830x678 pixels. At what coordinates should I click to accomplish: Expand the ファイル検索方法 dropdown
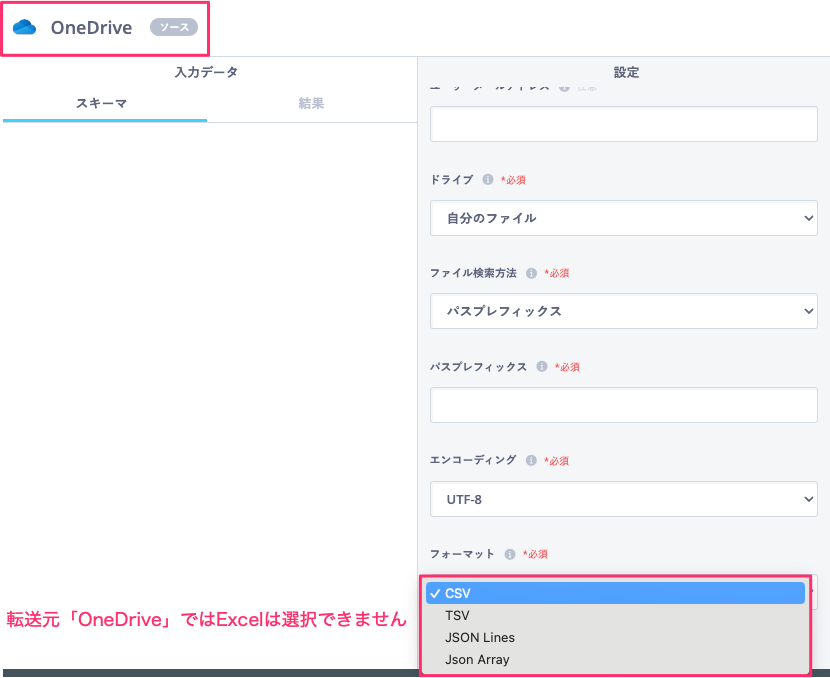tap(624, 311)
